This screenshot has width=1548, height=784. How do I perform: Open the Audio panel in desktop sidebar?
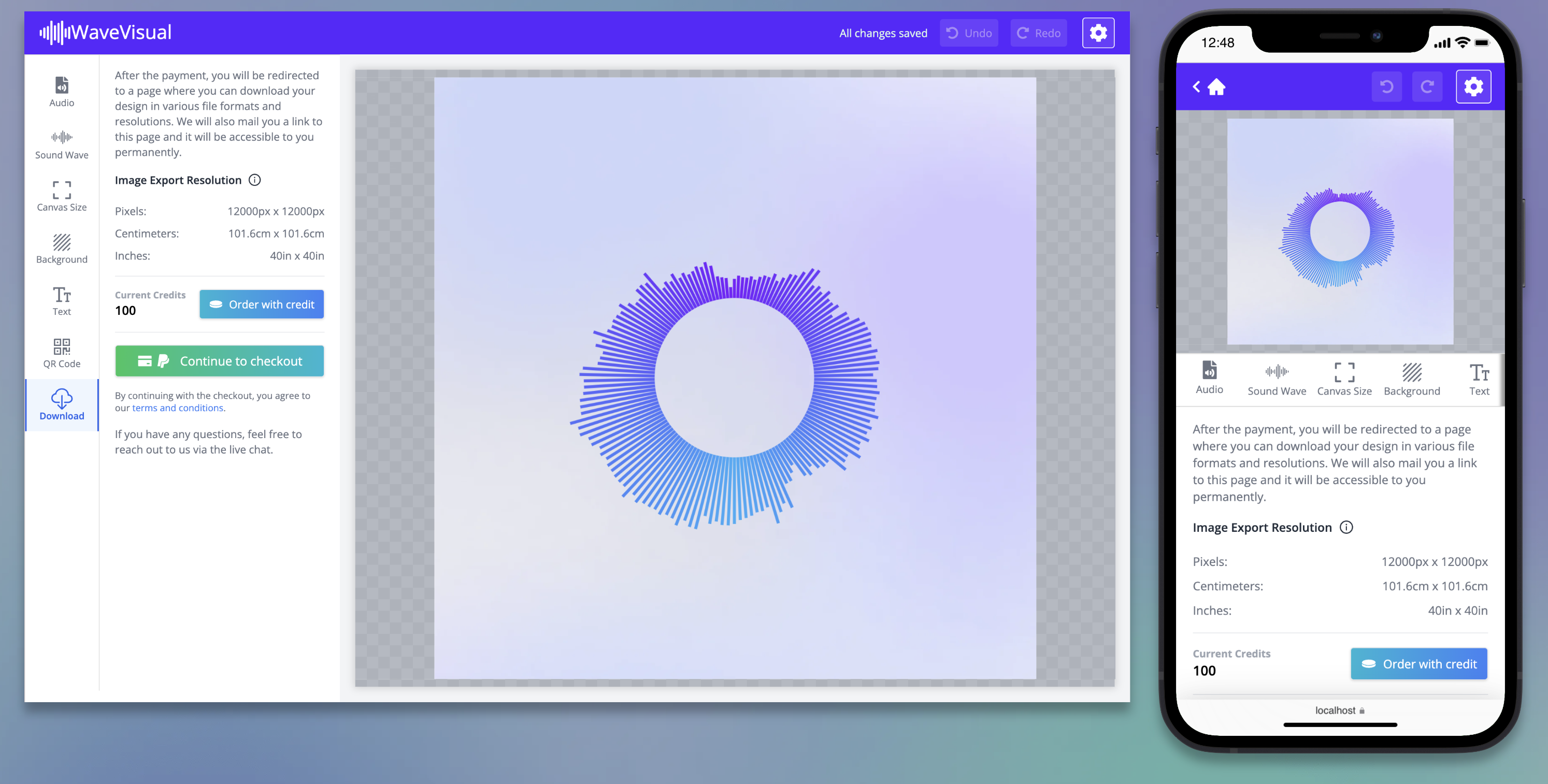pos(61,92)
